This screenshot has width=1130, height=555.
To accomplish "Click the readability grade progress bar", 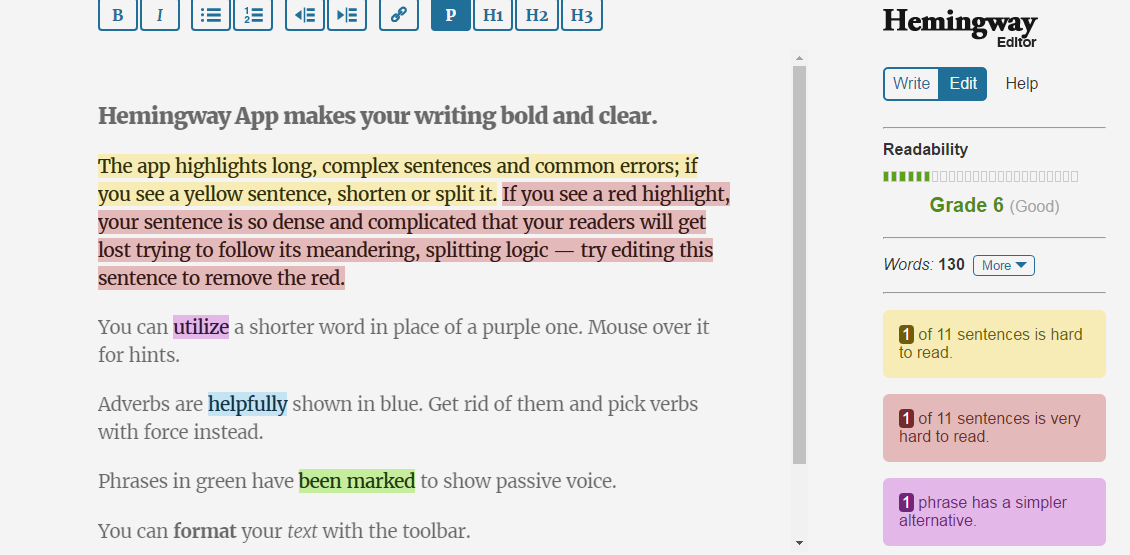I will click(981, 177).
